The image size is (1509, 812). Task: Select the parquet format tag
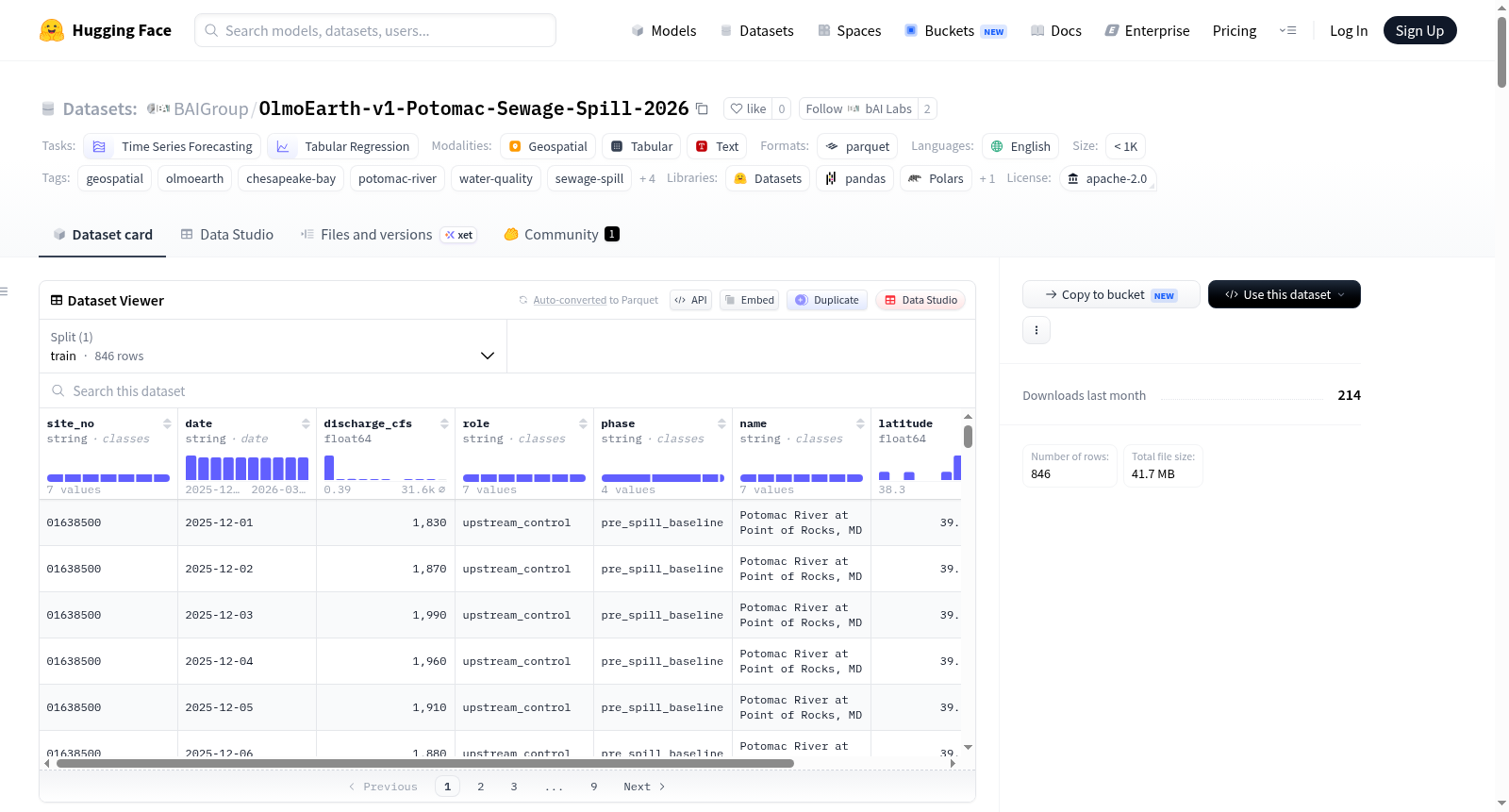tap(857, 146)
